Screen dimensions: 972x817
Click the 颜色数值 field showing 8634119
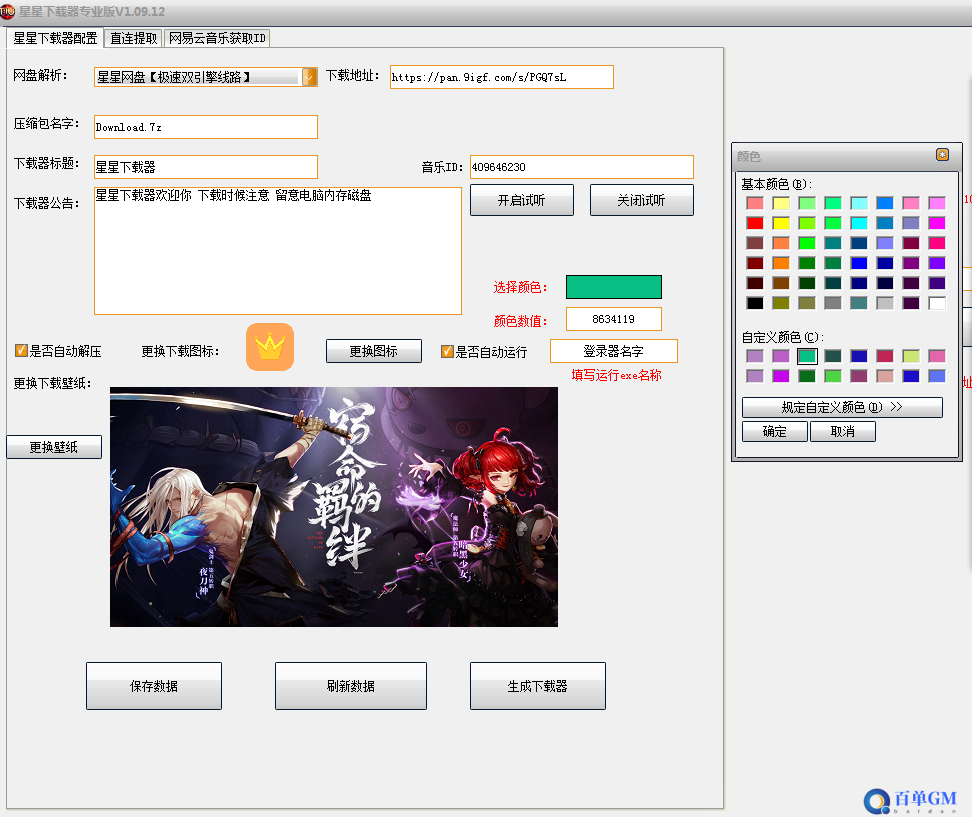tap(614, 319)
